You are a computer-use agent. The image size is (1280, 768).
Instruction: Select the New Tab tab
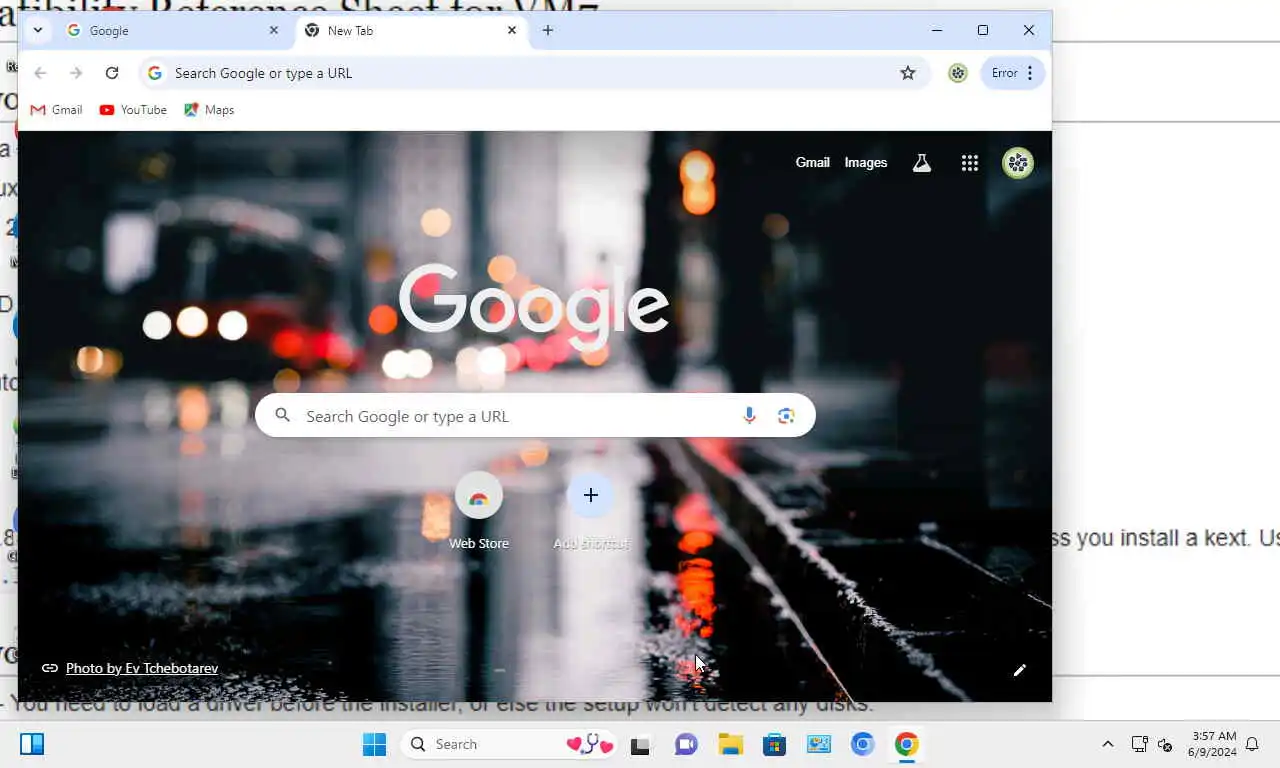pos(412,31)
